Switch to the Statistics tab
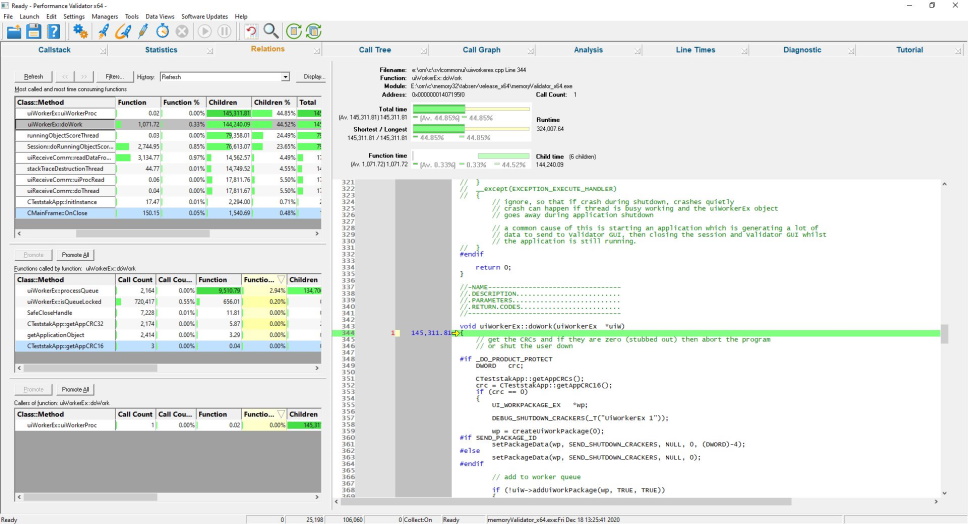The width and height of the screenshot is (968, 524). pyautogui.click(x=161, y=50)
